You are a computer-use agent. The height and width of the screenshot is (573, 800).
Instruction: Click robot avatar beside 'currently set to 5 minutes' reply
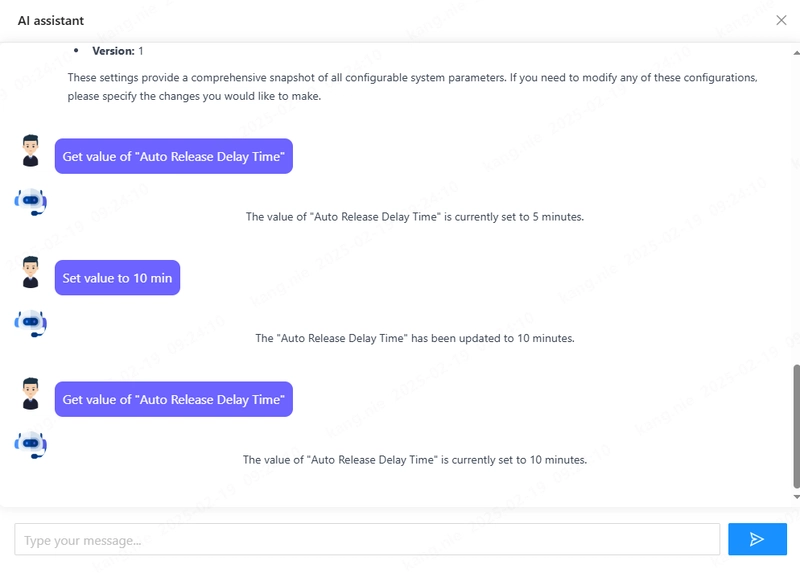tap(31, 202)
